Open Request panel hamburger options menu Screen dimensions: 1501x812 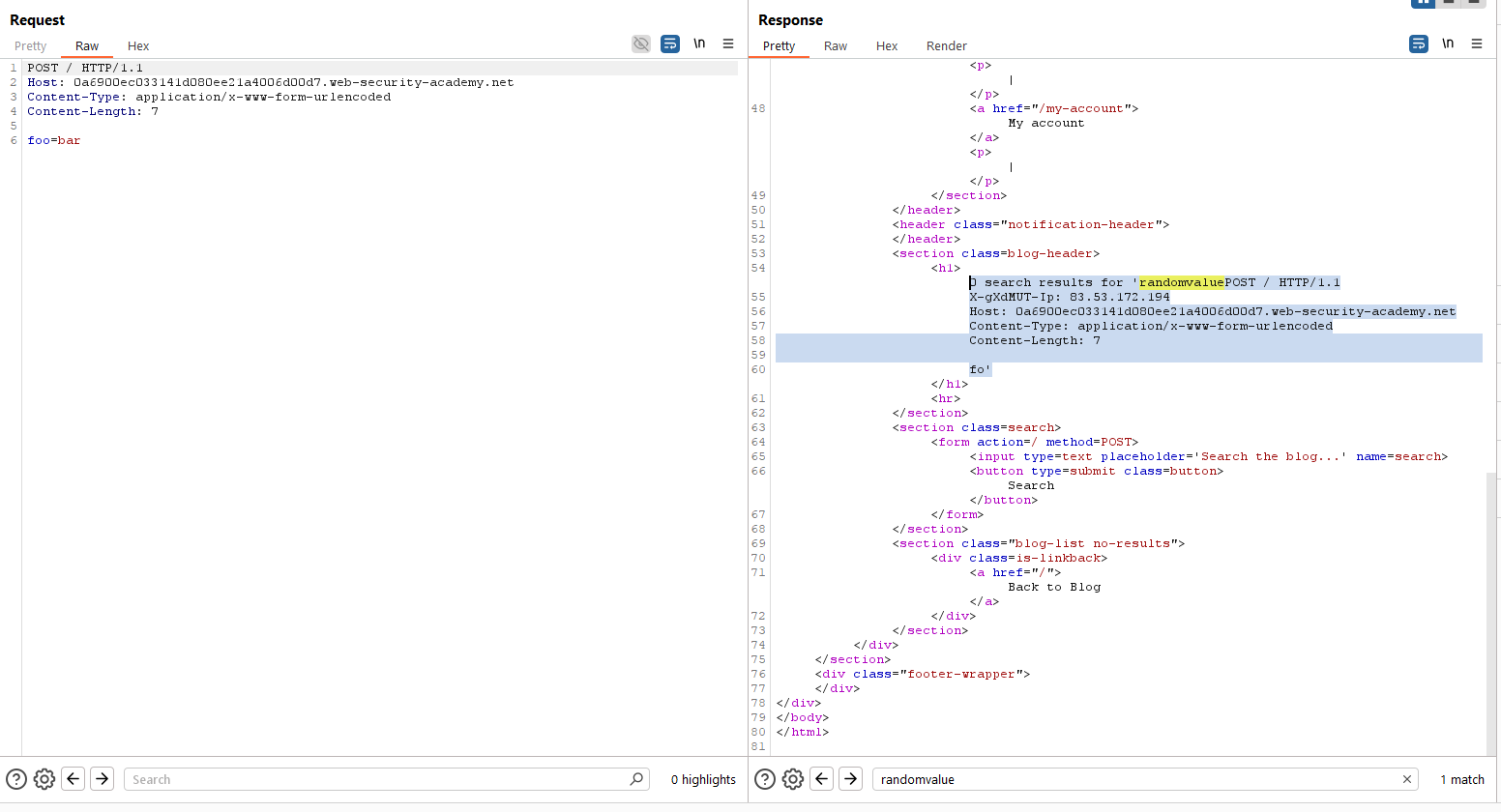[x=728, y=43]
